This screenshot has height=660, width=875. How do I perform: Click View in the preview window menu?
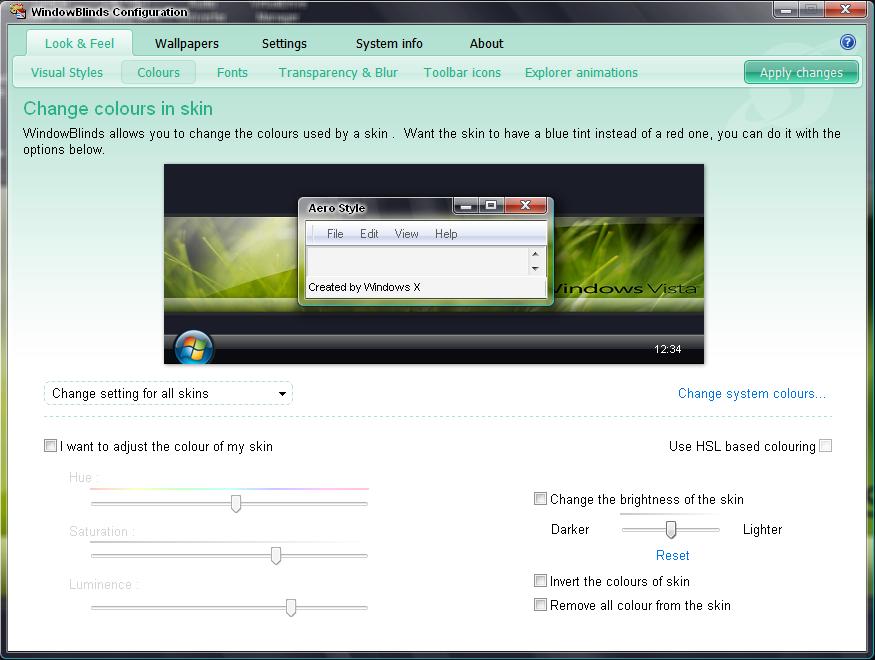point(406,234)
